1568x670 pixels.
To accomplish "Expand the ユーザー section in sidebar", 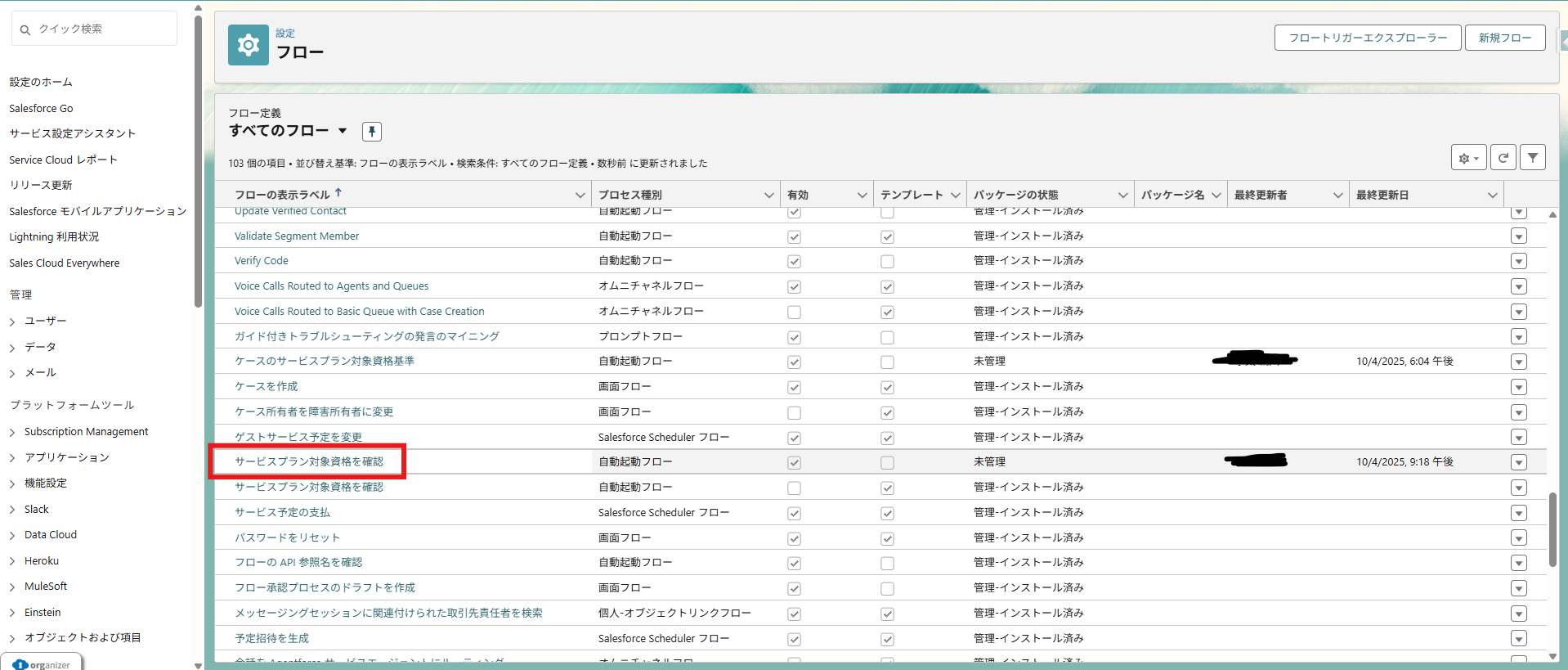I will pos(12,322).
